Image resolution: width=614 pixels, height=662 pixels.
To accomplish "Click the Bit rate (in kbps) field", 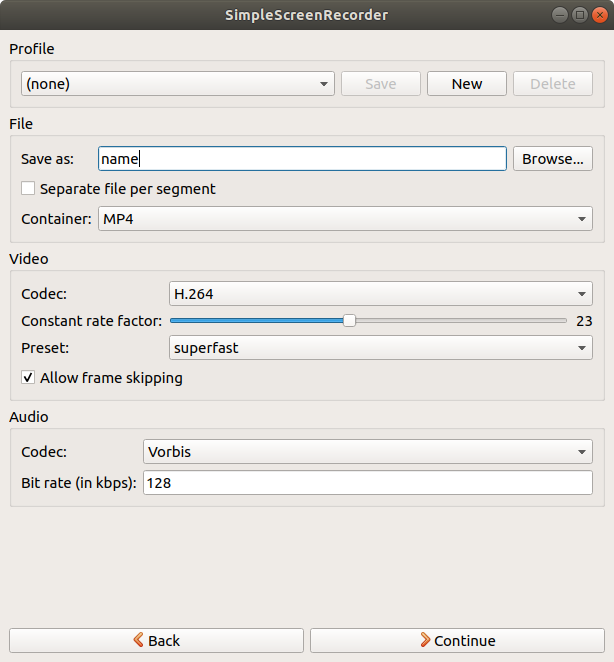I will (x=367, y=483).
